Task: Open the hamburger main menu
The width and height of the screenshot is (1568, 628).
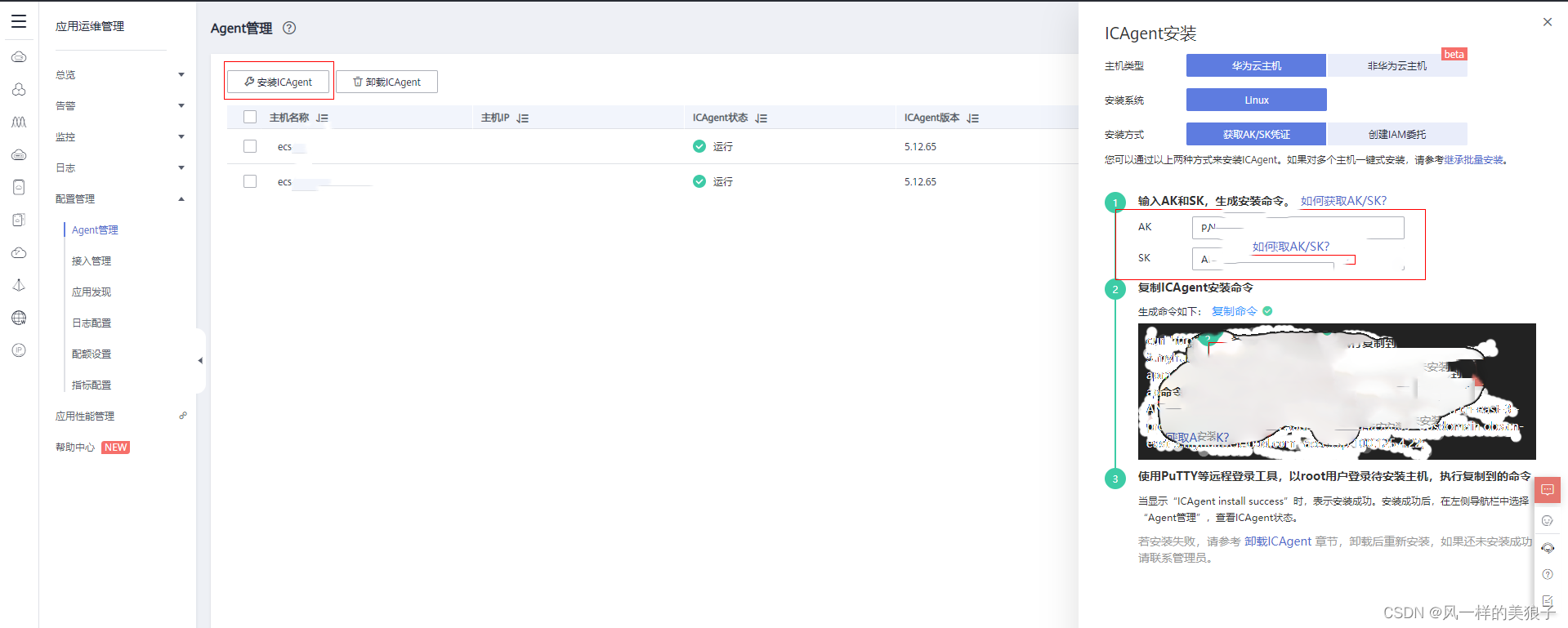Action: click(x=19, y=22)
